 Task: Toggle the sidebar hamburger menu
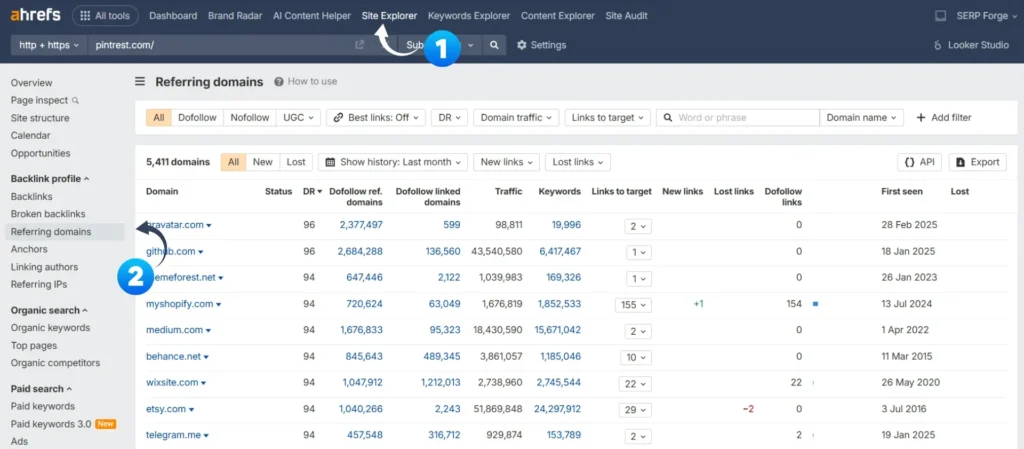point(140,82)
